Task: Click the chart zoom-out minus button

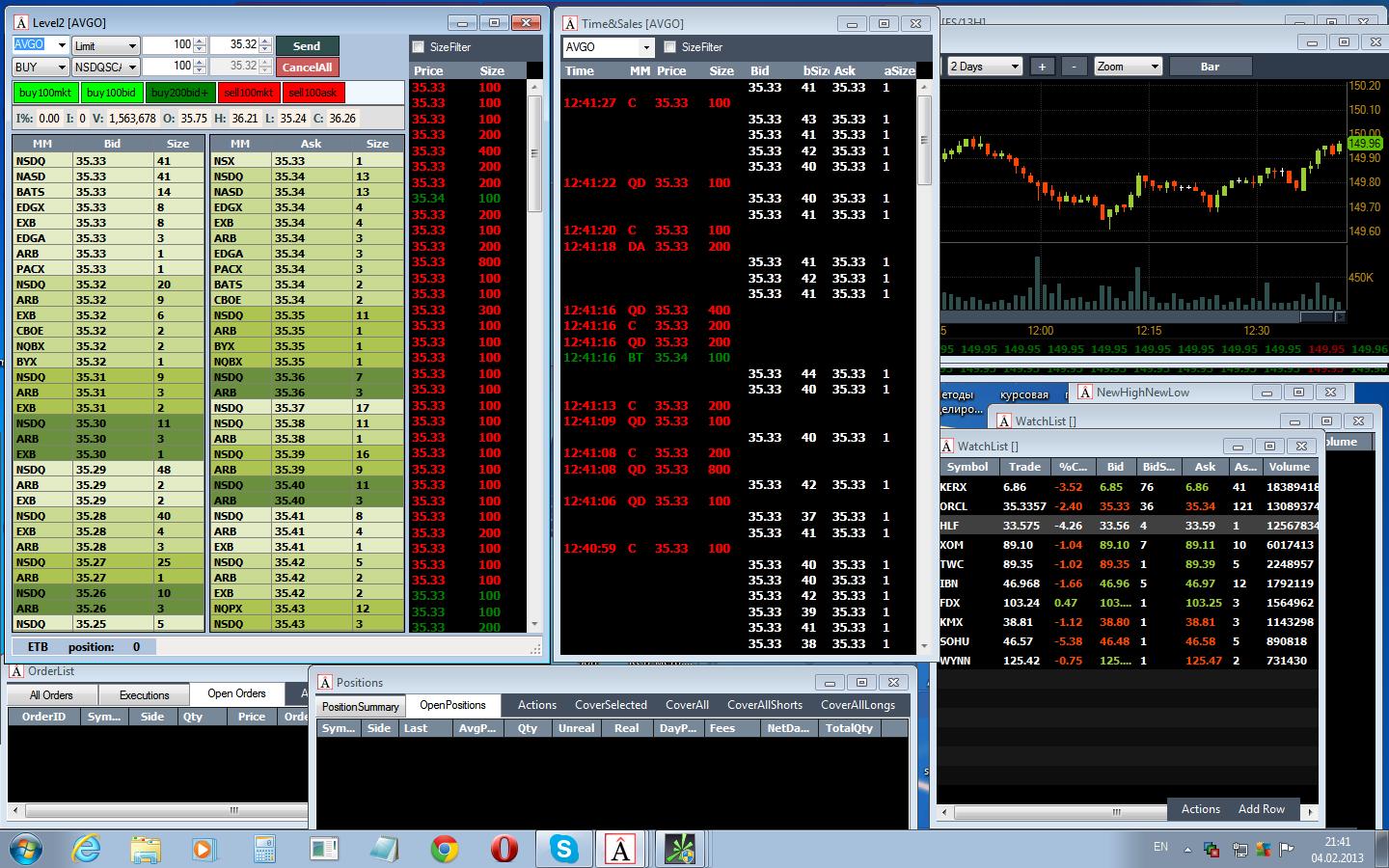Action: (1074, 67)
